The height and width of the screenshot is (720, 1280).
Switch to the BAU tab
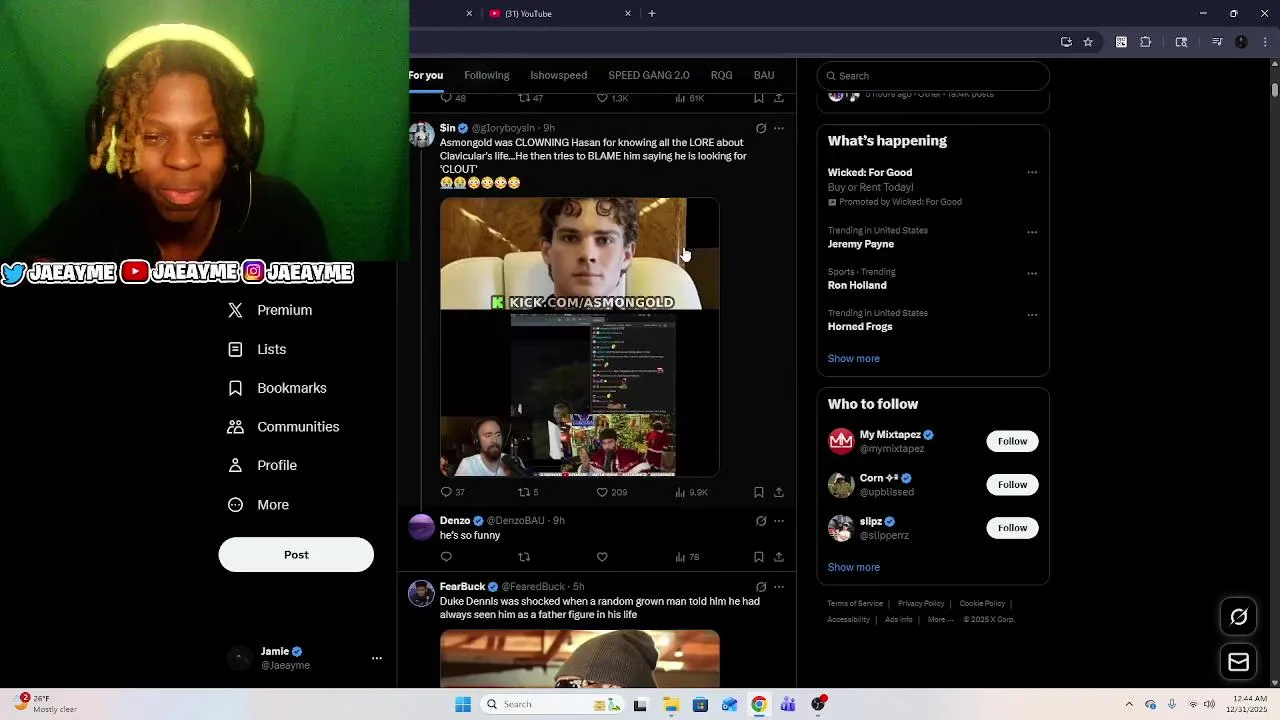point(764,75)
